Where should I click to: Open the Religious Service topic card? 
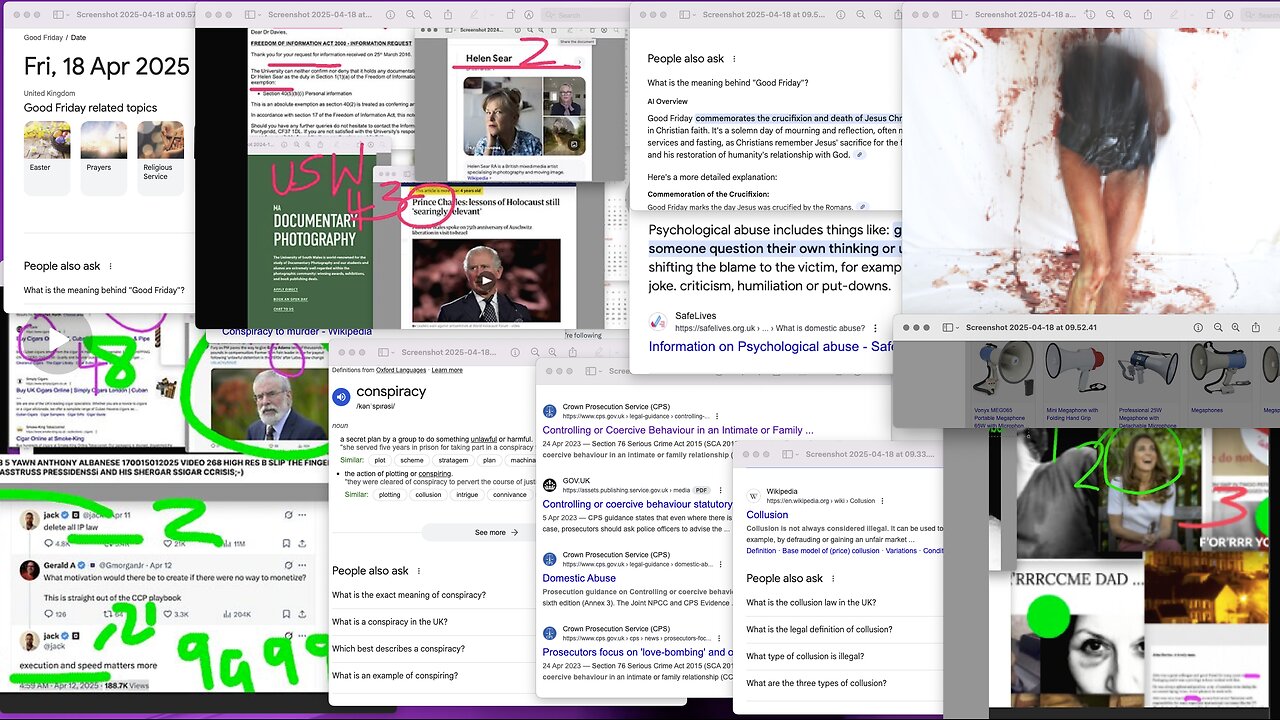(x=161, y=157)
